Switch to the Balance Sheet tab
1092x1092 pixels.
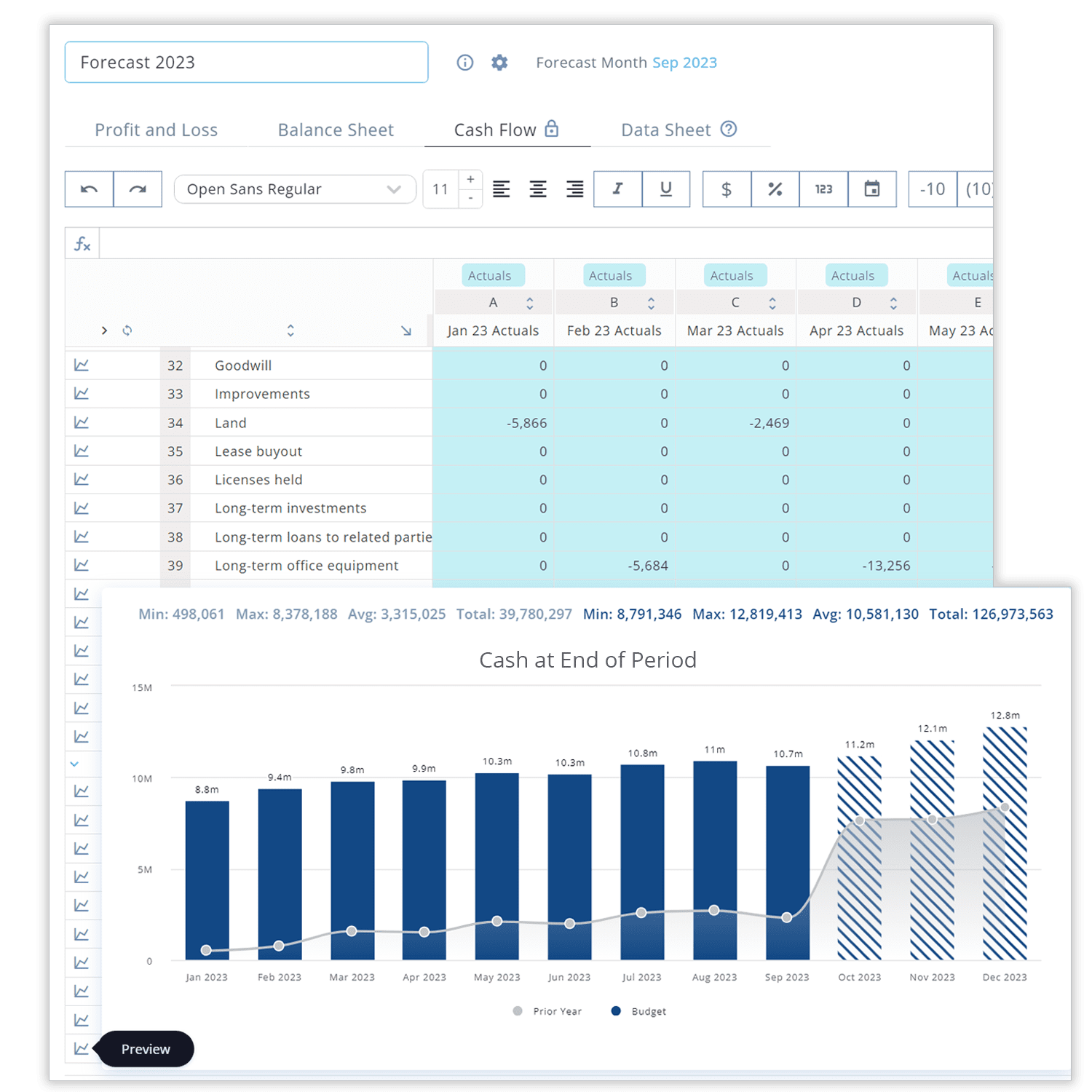point(336,130)
